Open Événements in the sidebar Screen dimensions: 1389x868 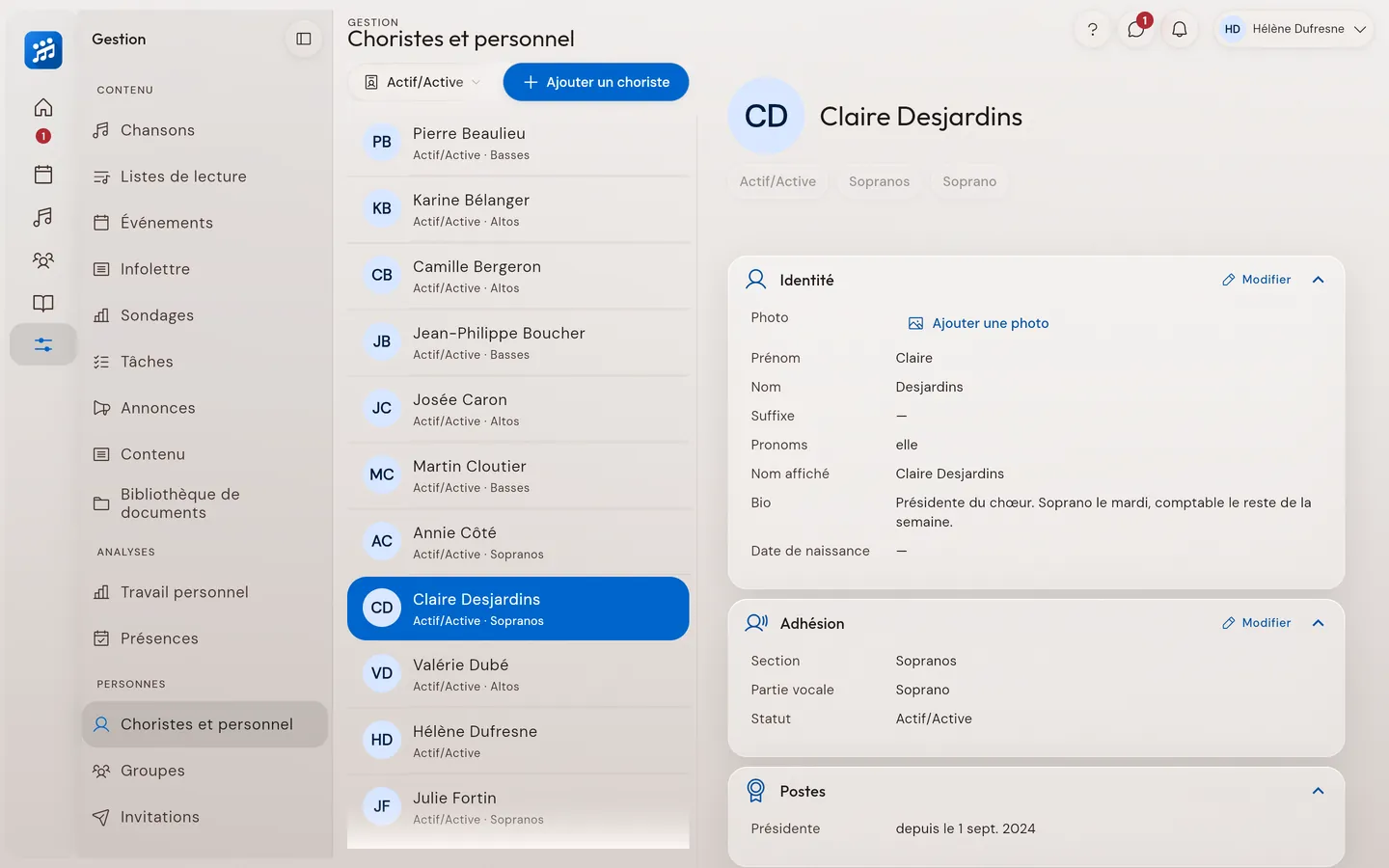205,223
